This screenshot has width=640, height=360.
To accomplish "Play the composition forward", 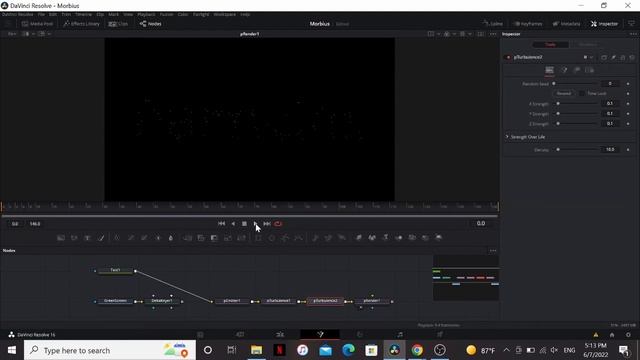I will tap(256, 224).
